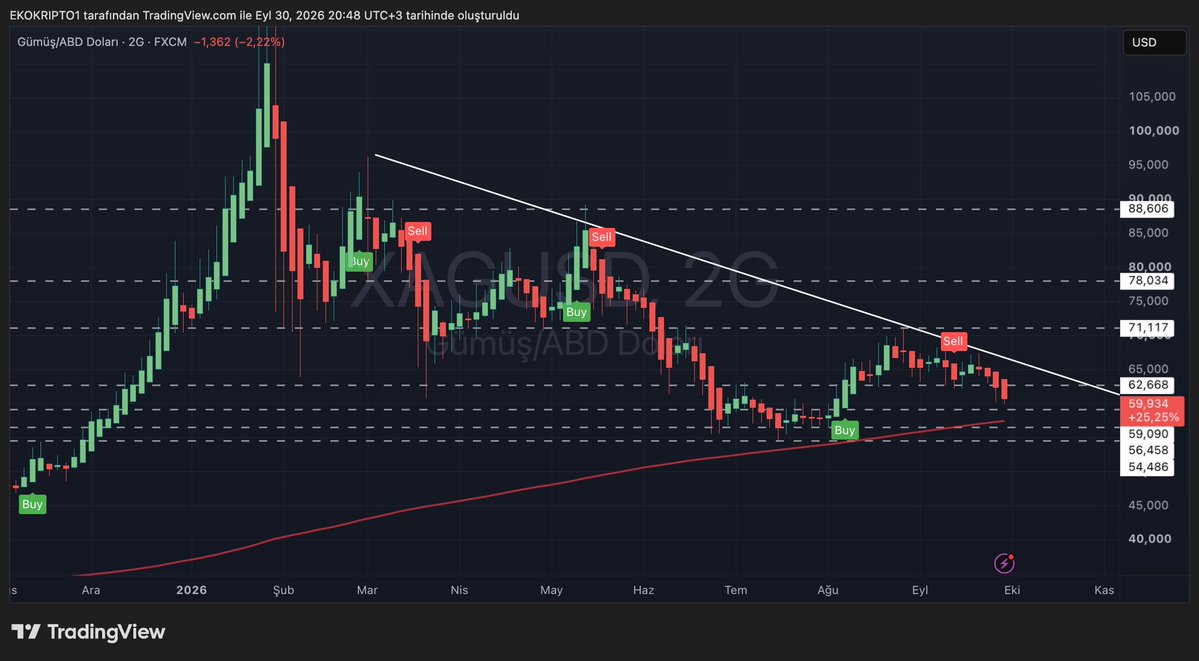This screenshot has height=661, width=1199.
Task: Click the Eki month on time axis
Action: pos(1012,590)
